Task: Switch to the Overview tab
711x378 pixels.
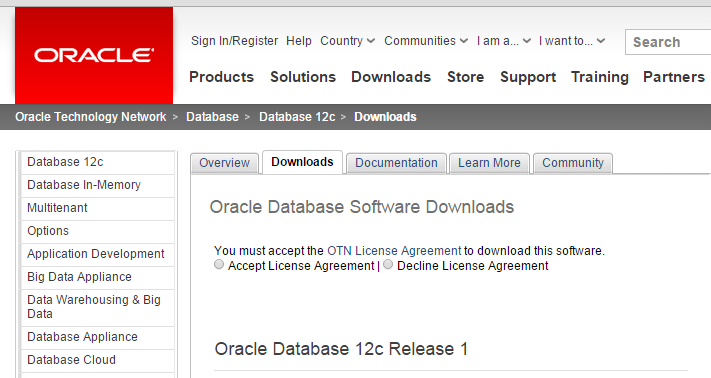Action: pyautogui.click(x=224, y=163)
